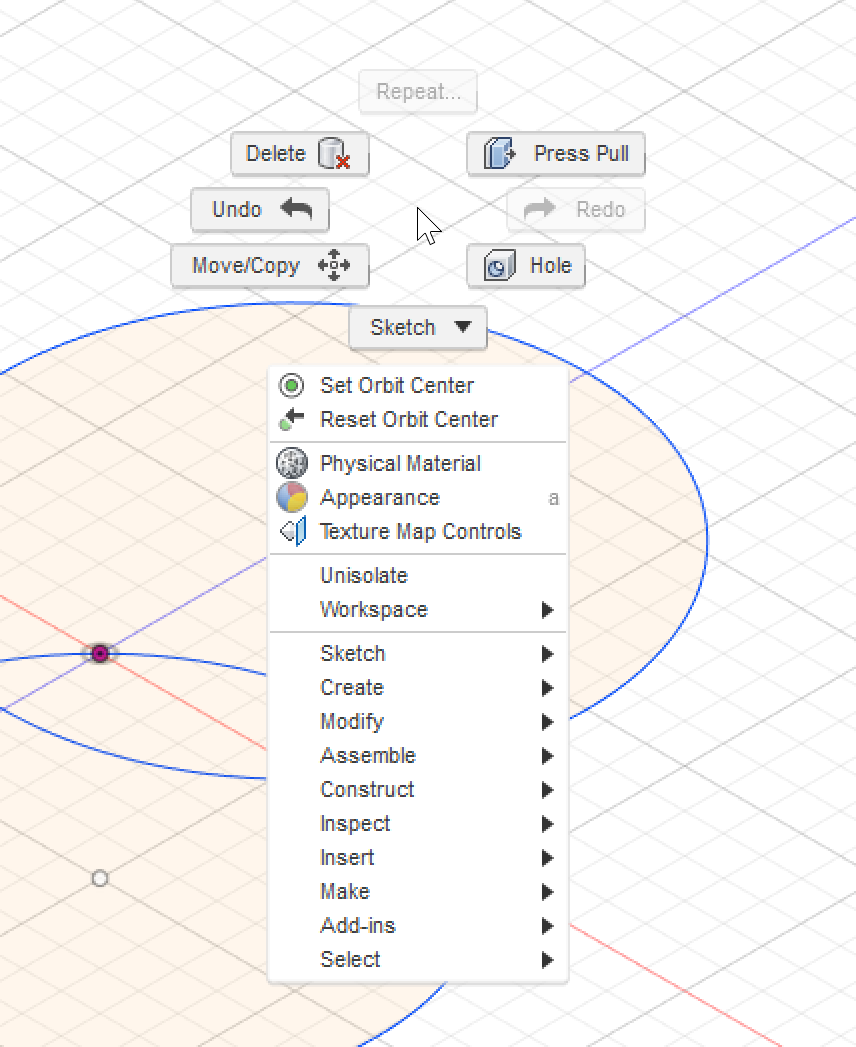Click the white hollow sketch point

(x=100, y=879)
